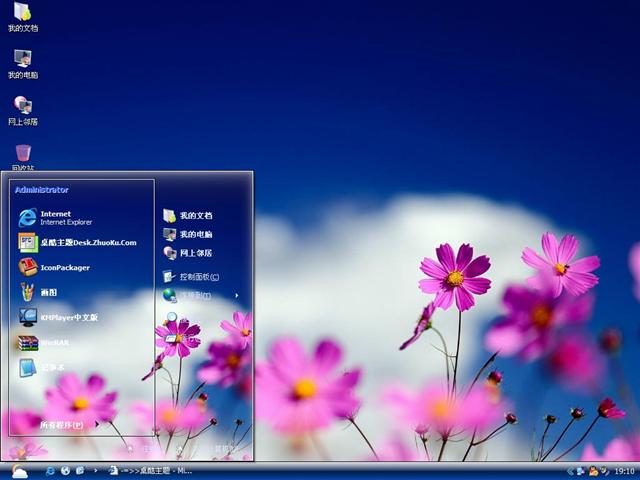Click the magnifier search icon in Start menu
Screen dimensions: 640x480
point(171,318)
